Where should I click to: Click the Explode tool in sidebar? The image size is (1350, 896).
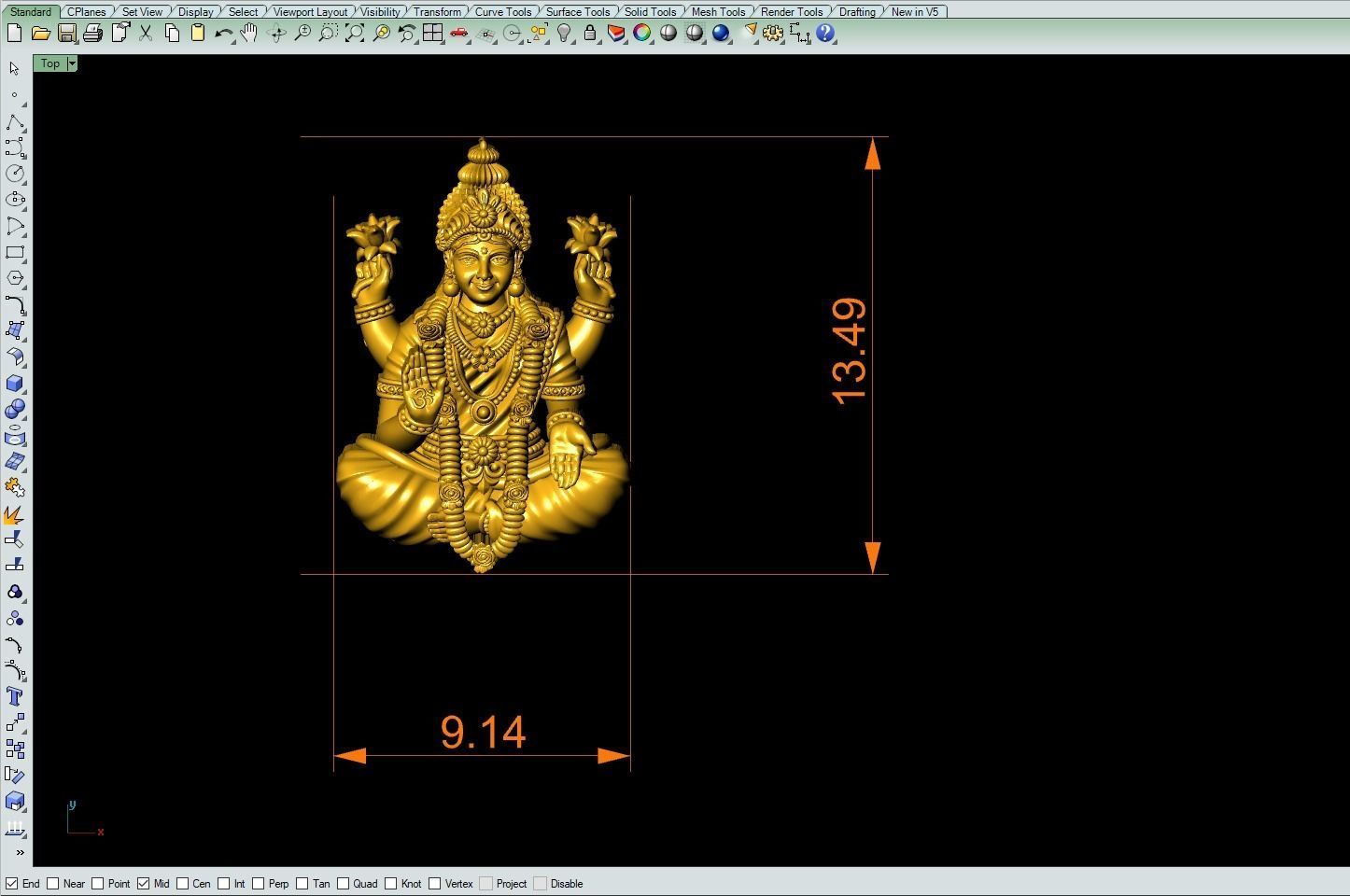point(15,513)
